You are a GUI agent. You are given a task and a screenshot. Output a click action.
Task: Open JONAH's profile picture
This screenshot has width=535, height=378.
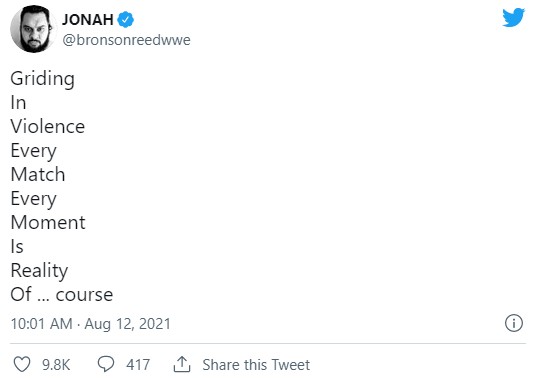33,29
